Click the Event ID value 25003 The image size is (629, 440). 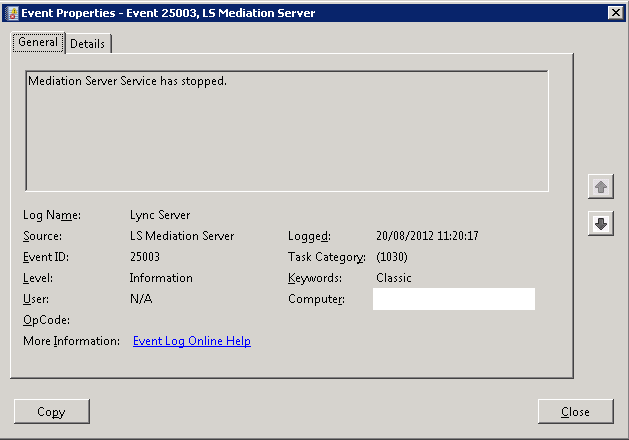tap(145, 257)
